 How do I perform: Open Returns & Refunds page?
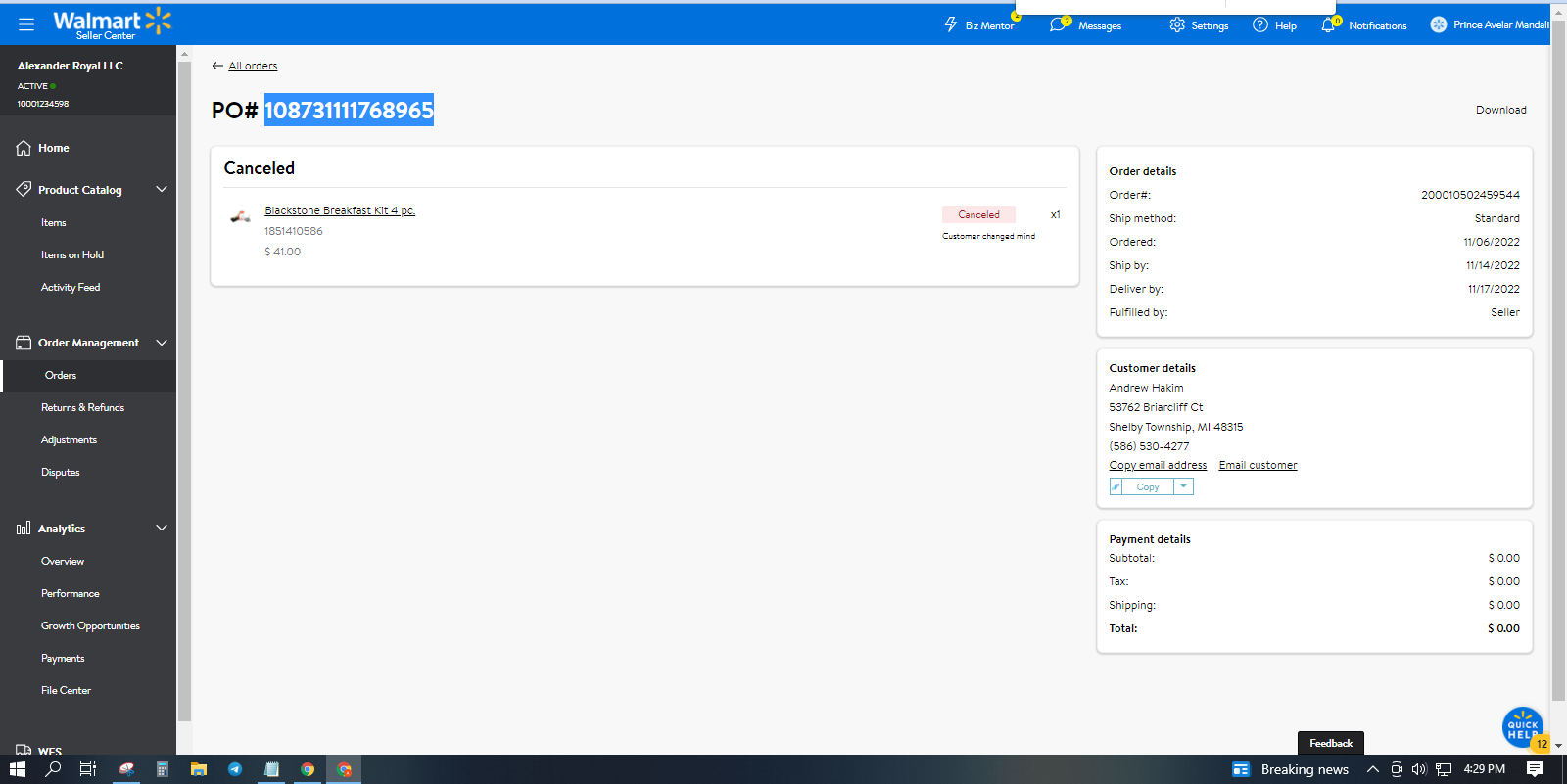(83, 408)
